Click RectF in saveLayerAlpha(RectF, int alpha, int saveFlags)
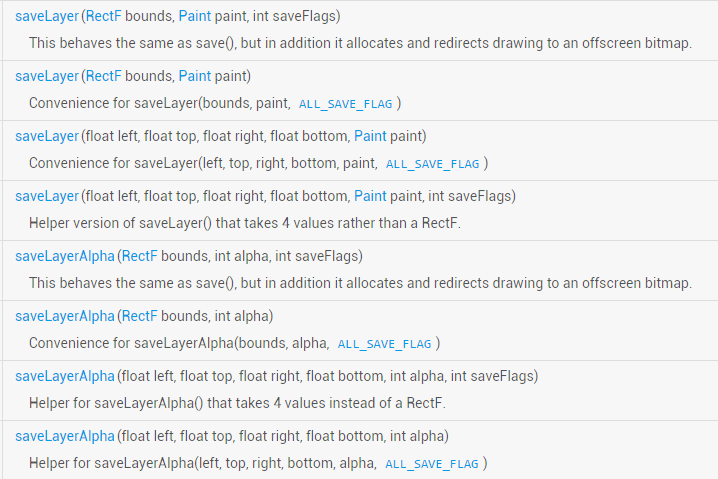 pyautogui.click(x=140, y=256)
